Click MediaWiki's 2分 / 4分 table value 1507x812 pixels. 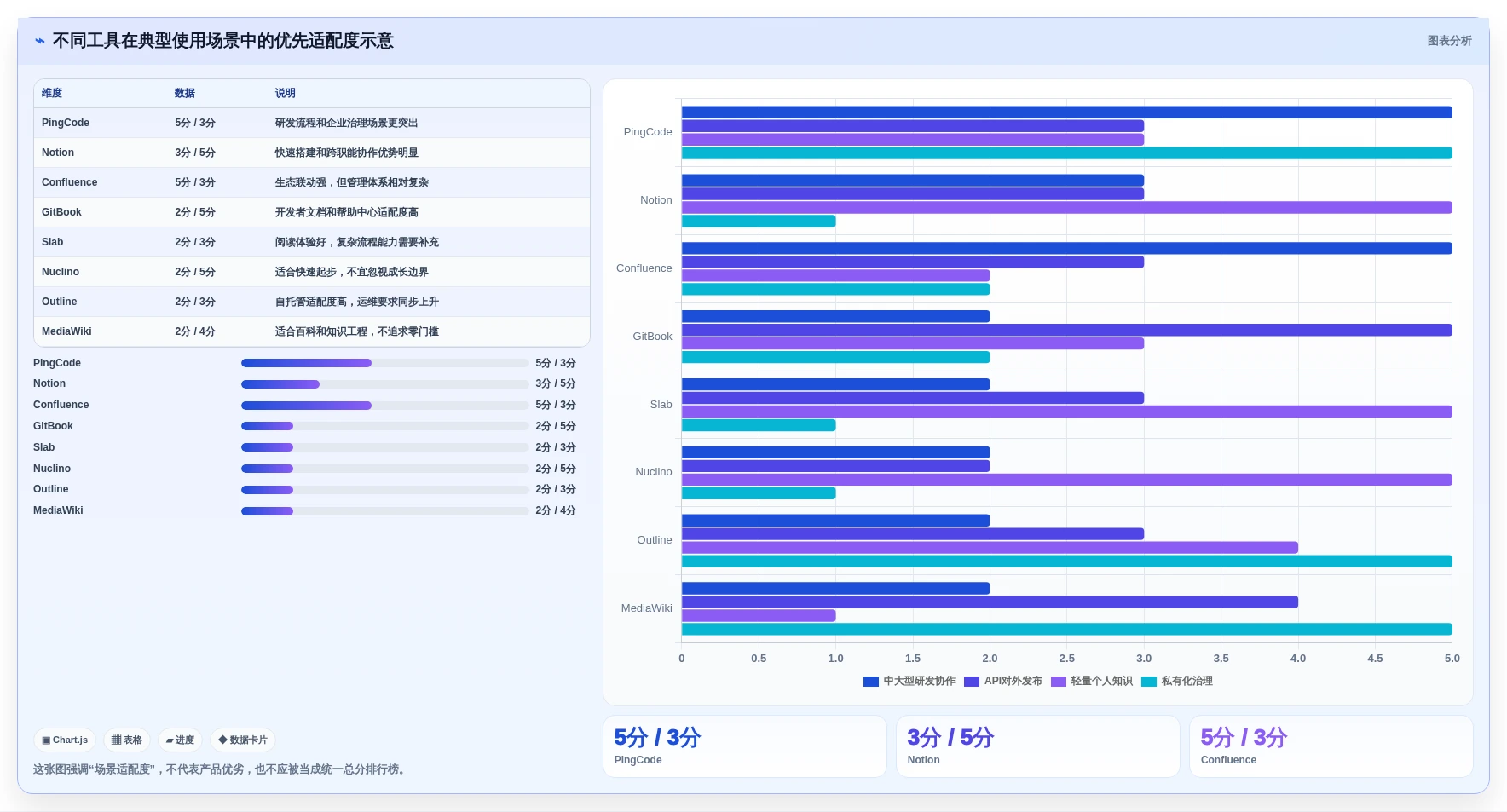coord(195,331)
